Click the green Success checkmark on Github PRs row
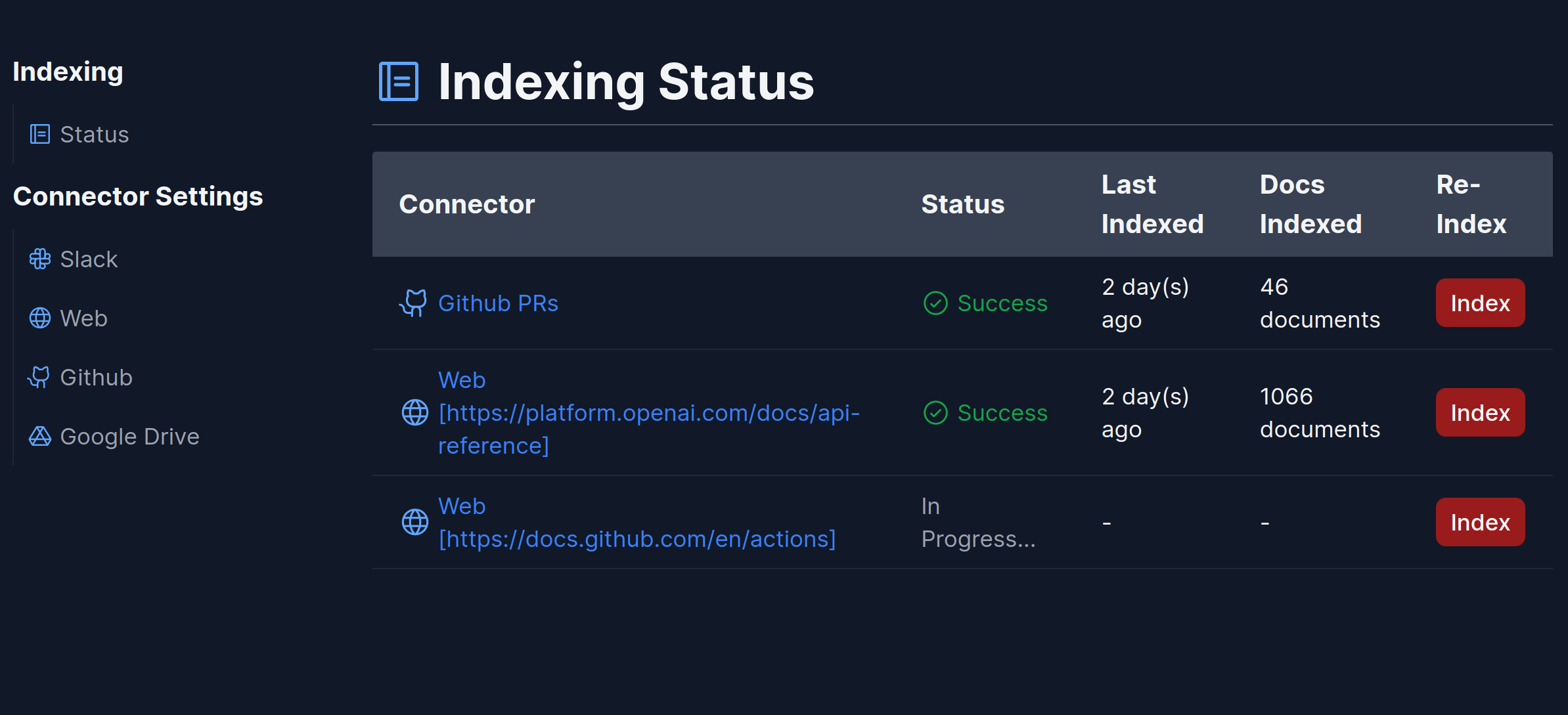This screenshot has width=1568, height=715. 935,303
